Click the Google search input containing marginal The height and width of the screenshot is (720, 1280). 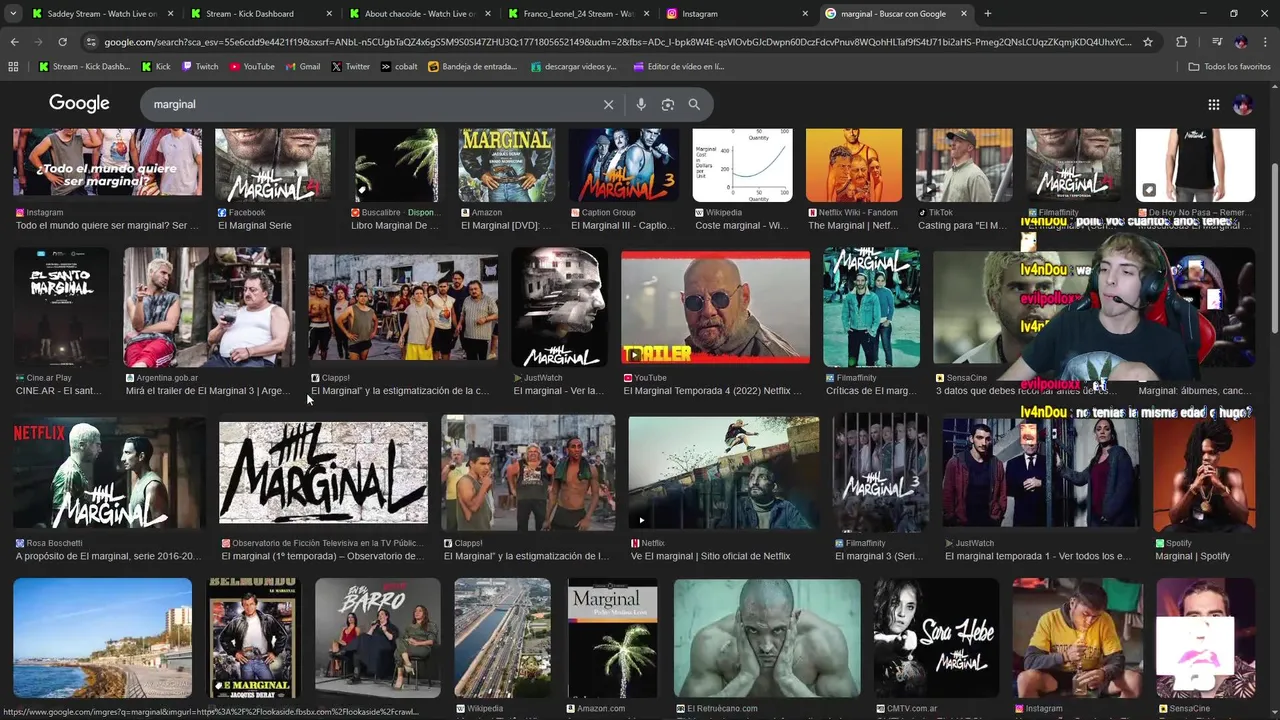click(x=370, y=104)
